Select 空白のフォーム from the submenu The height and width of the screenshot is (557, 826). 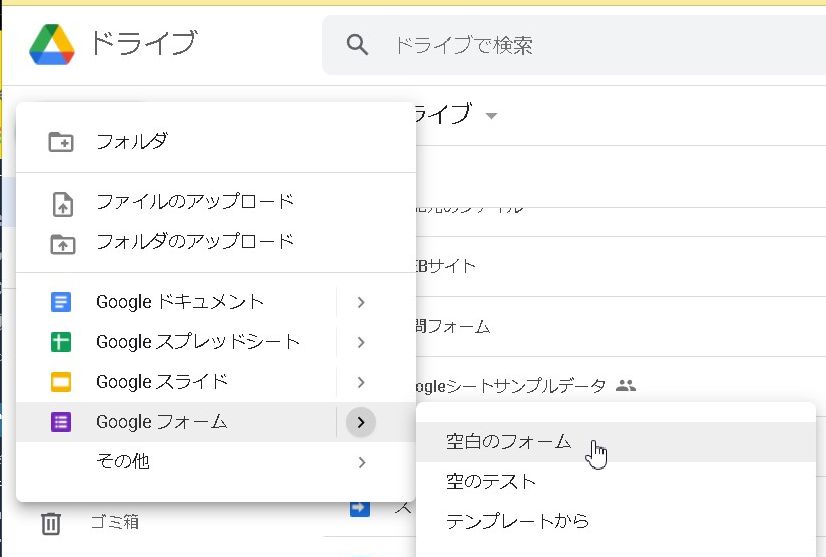click(508, 442)
